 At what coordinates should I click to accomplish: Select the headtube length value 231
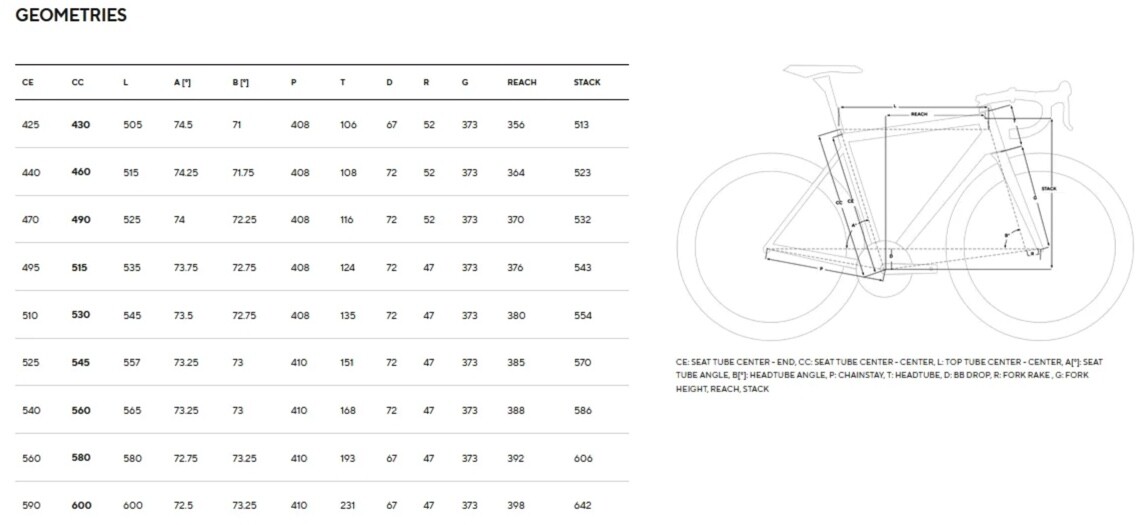tap(348, 505)
